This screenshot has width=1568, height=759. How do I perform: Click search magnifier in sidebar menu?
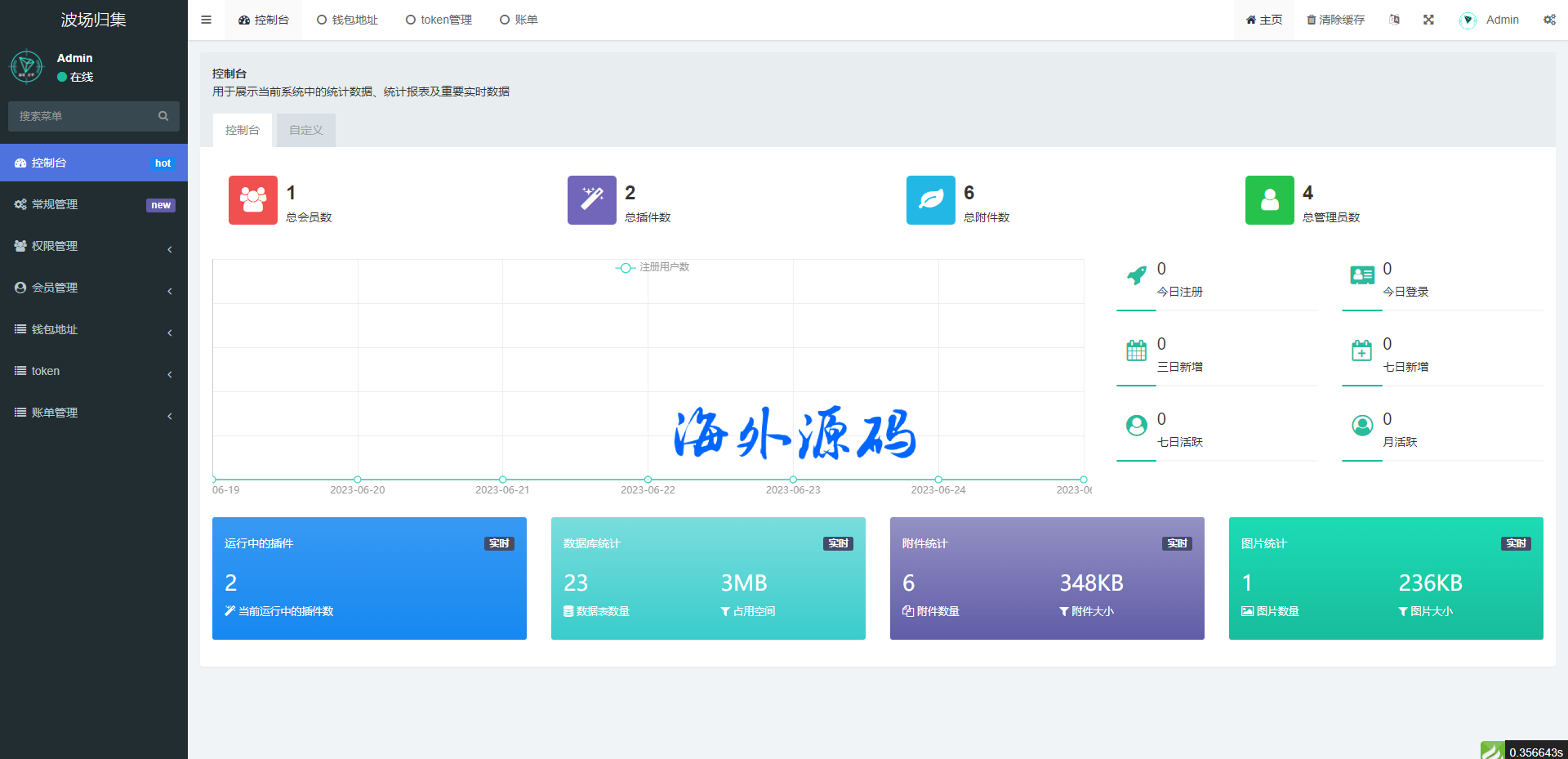163,116
